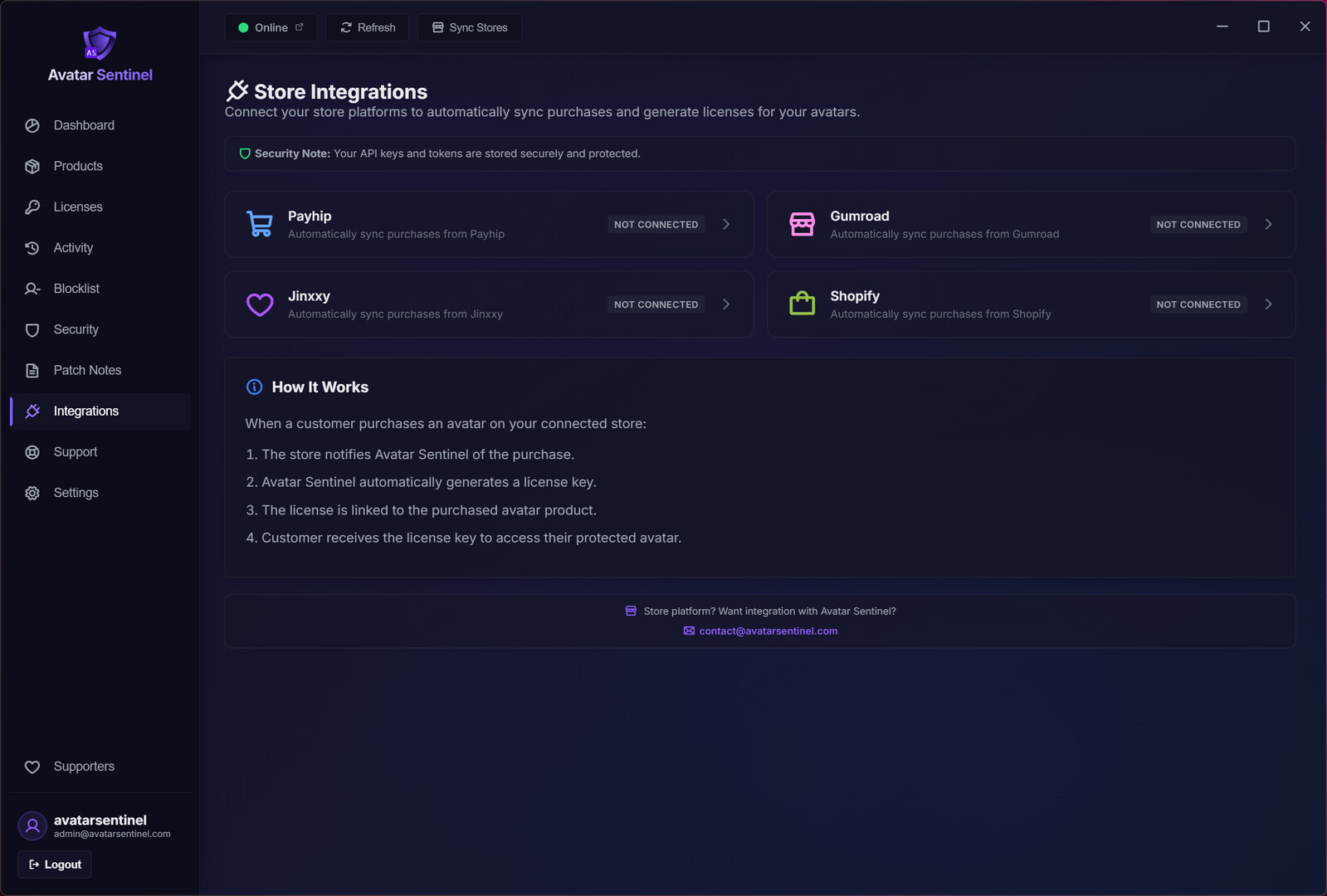The image size is (1327, 896).
Task: Click the Supporters heart icon
Action: 32,767
